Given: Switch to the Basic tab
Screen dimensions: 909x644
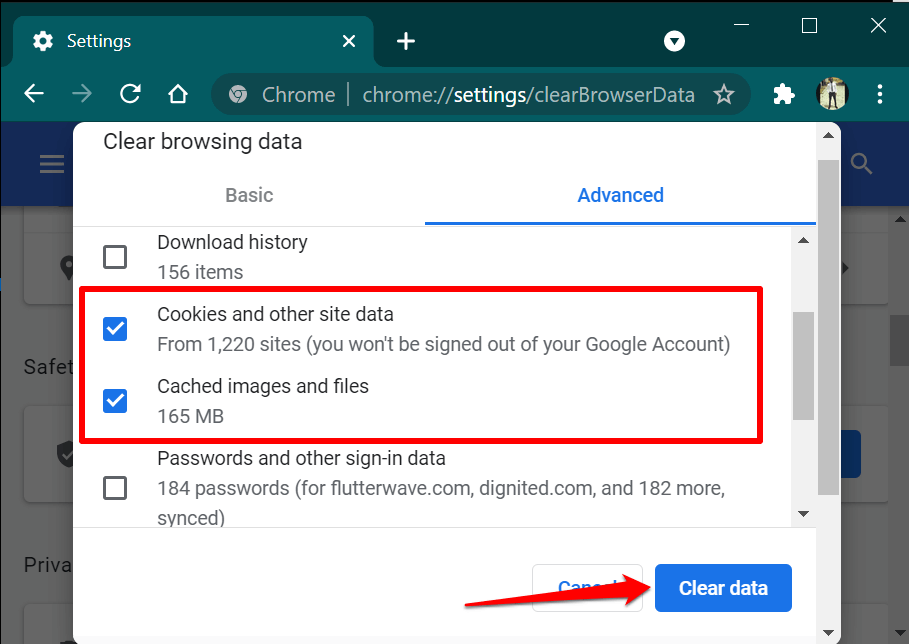Looking at the screenshot, I should [x=249, y=195].
